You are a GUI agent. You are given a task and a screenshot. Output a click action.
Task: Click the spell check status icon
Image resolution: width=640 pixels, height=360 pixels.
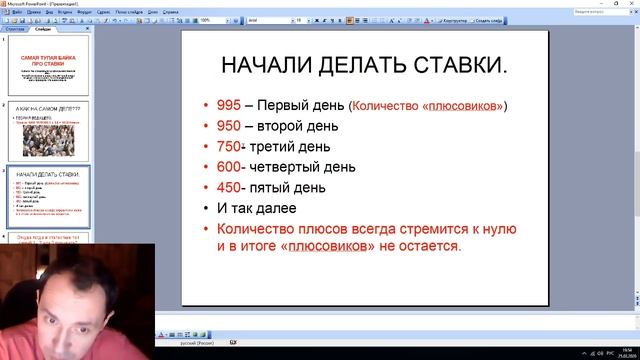[233, 343]
